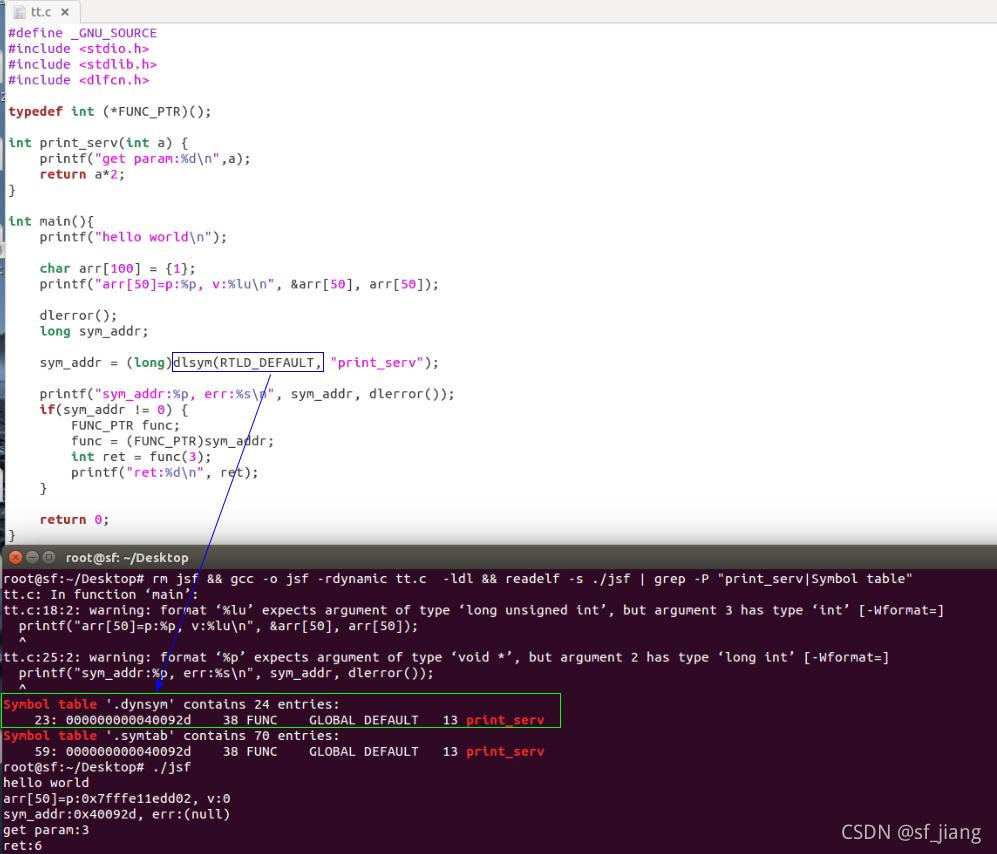Minimize the root@sf terminal window
This screenshot has height=854, width=997.
click(x=32, y=558)
